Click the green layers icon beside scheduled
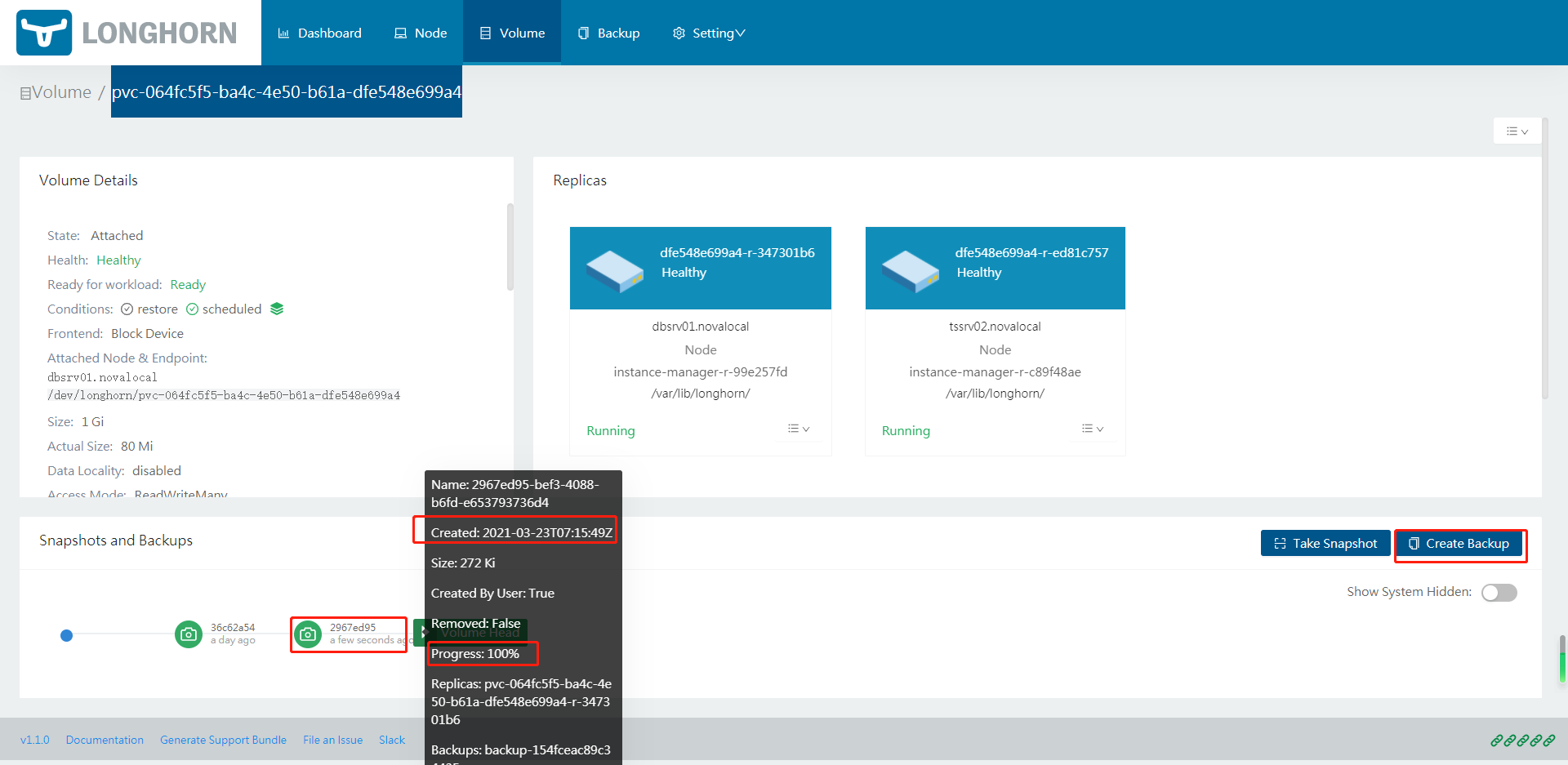This screenshot has width=1568, height=765. 277,309
